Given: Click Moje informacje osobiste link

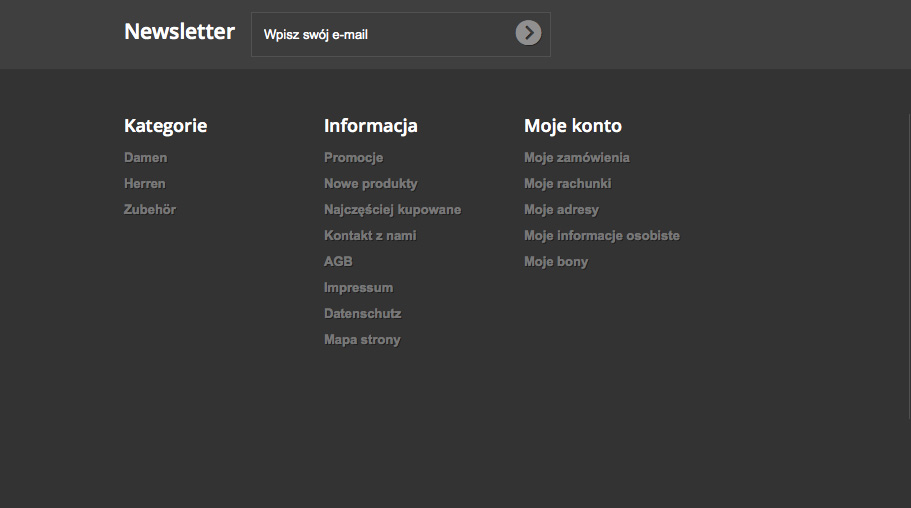Looking at the screenshot, I should [602, 236].
